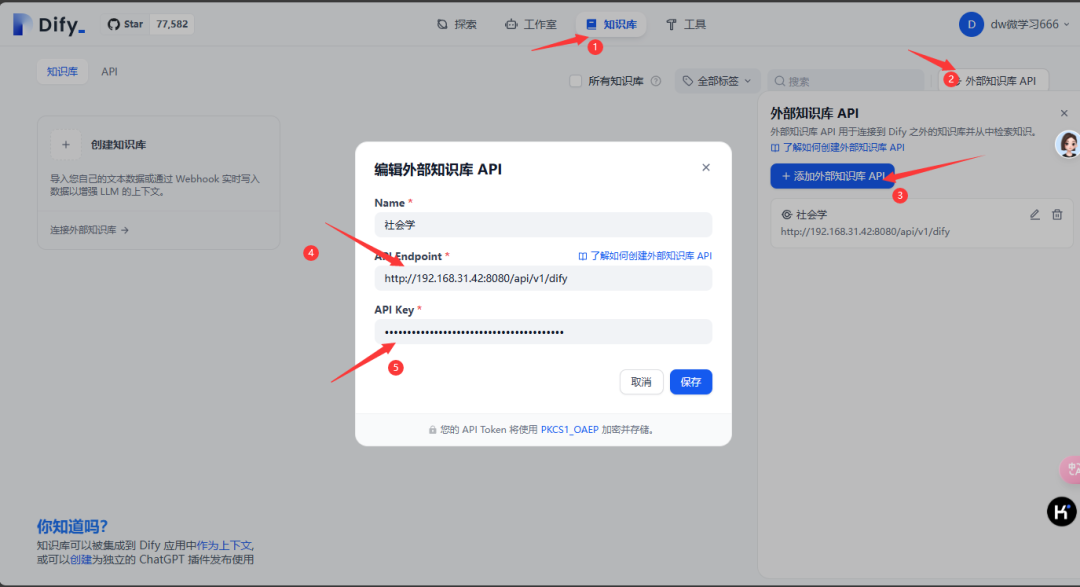Open the dw微学习666 account menu
1080x587 pixels.
[1023, 24]
